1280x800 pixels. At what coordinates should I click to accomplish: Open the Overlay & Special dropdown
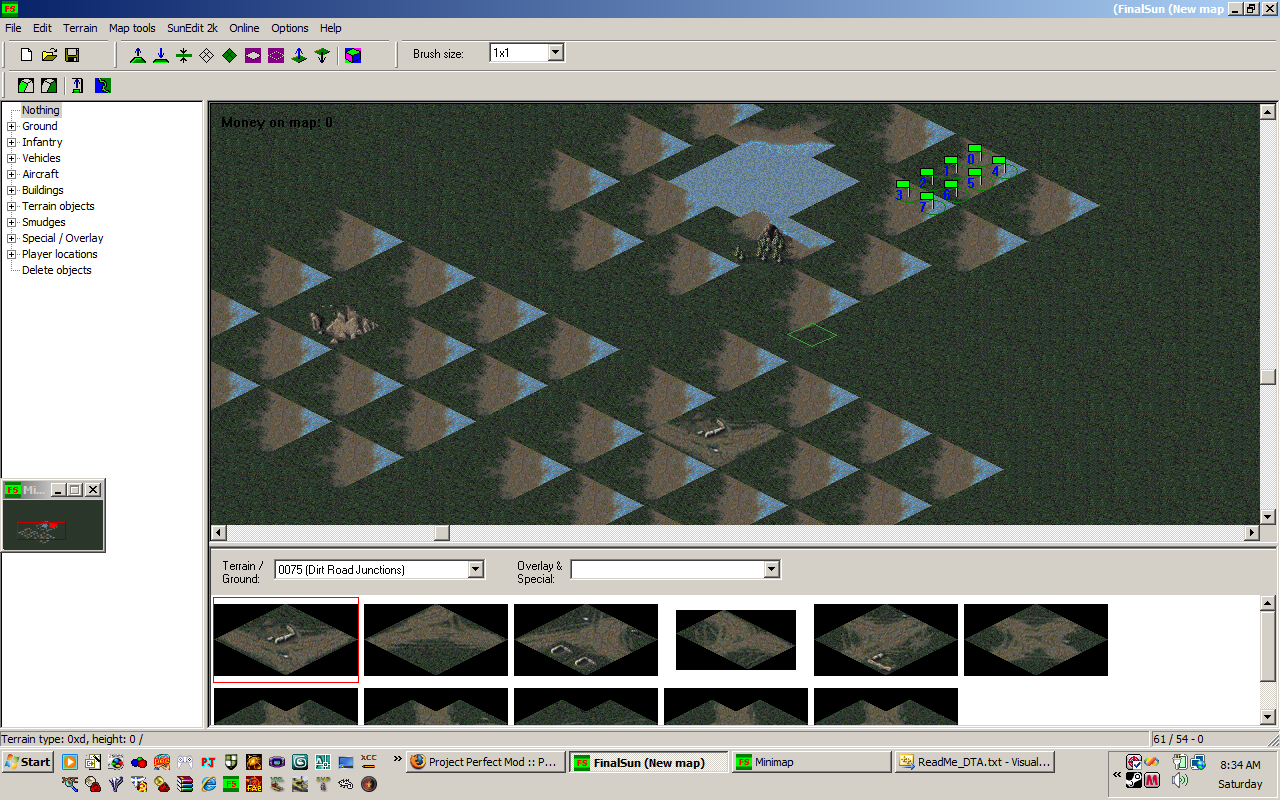click(771, 570)
